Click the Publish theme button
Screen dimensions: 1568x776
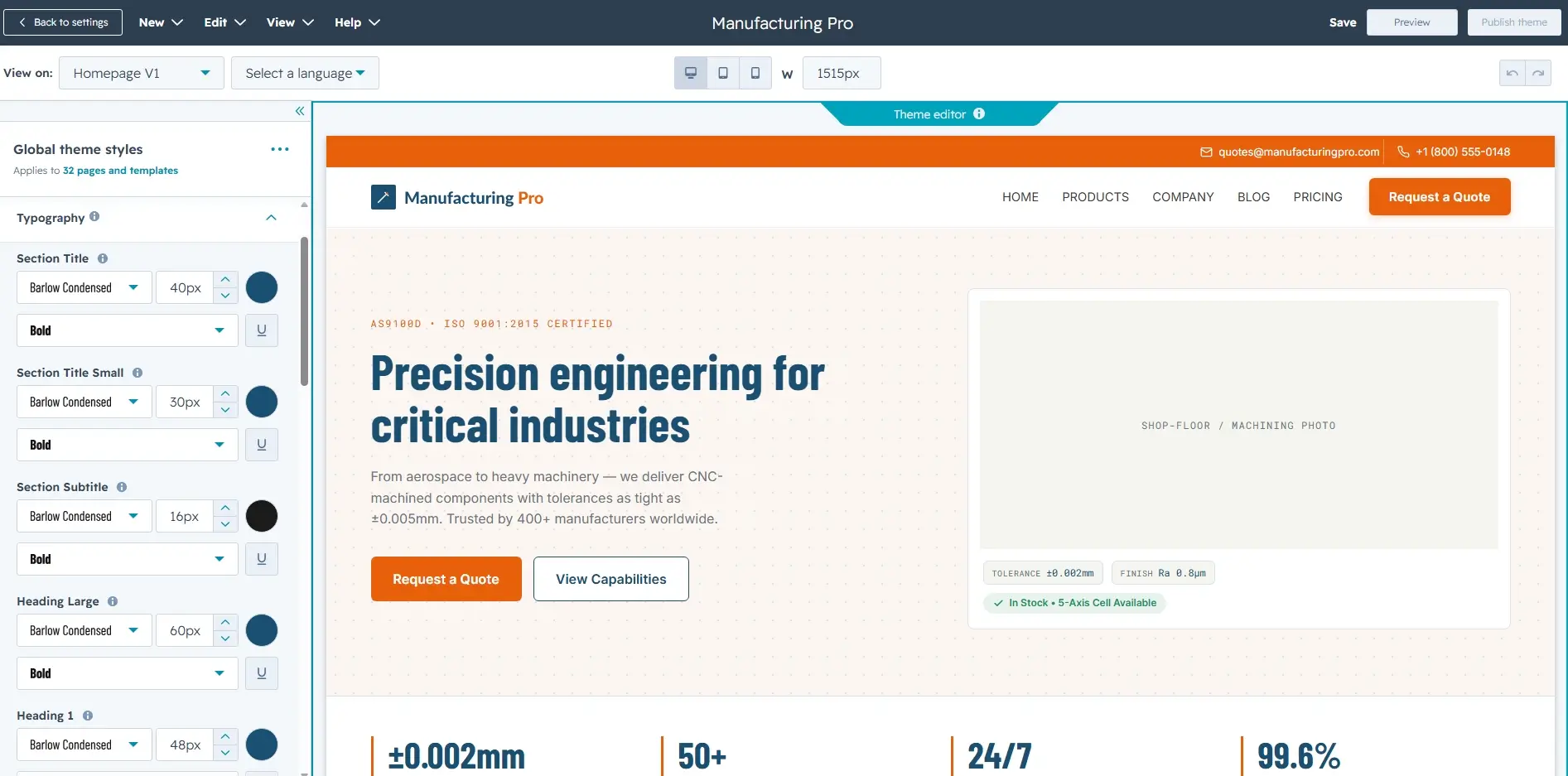(x=1514, y=22)
